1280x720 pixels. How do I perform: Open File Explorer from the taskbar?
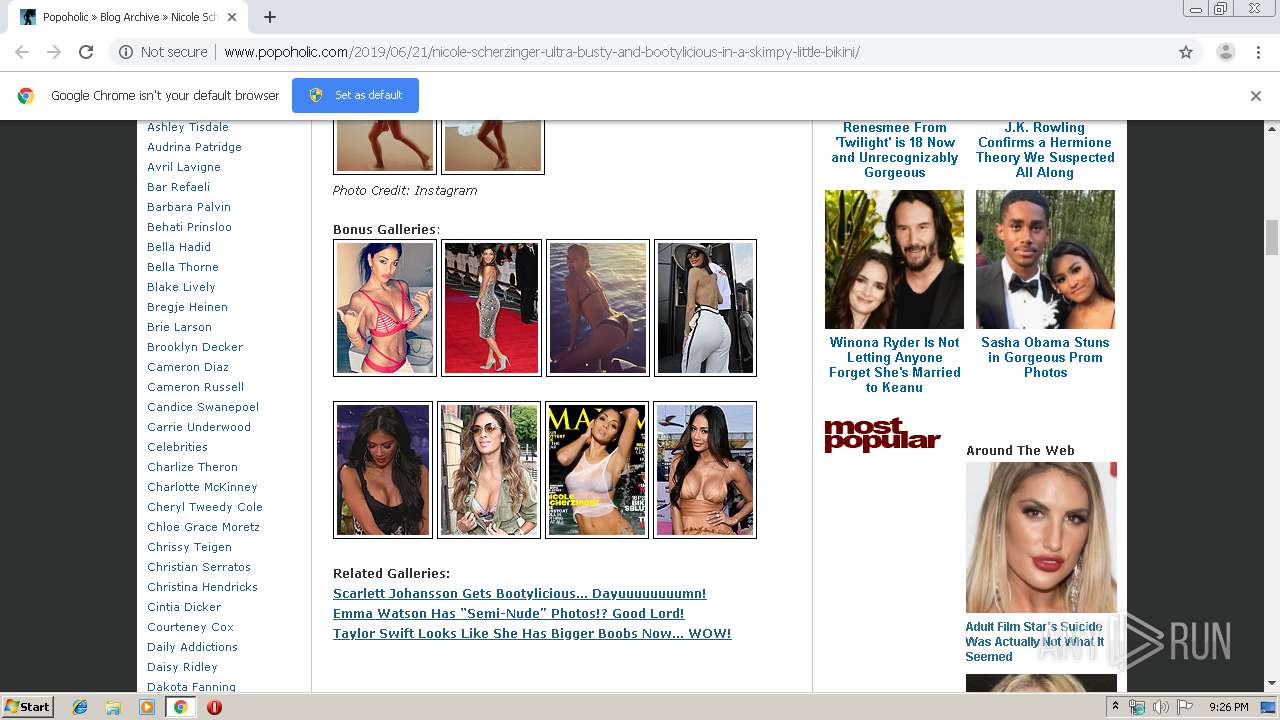click(113, 707)
